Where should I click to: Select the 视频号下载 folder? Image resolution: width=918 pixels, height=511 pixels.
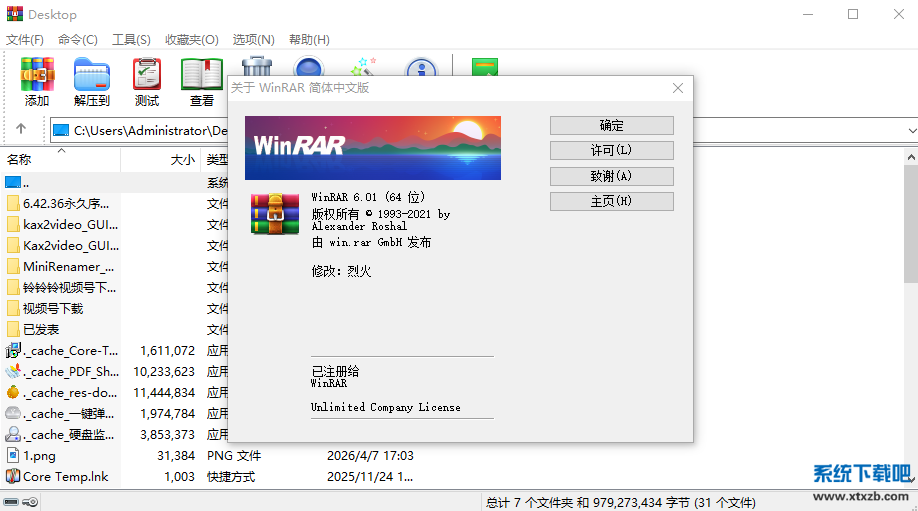(x=53, y=308)
